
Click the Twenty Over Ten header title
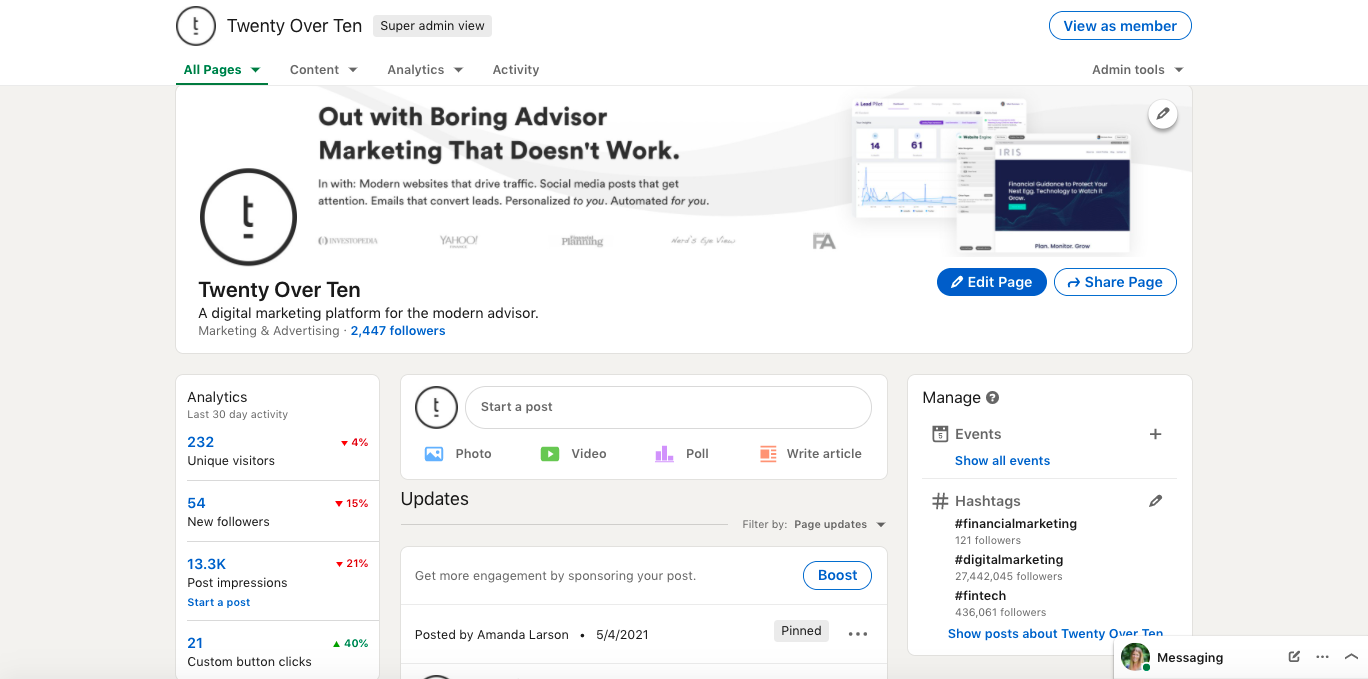[x=294, y=26]
